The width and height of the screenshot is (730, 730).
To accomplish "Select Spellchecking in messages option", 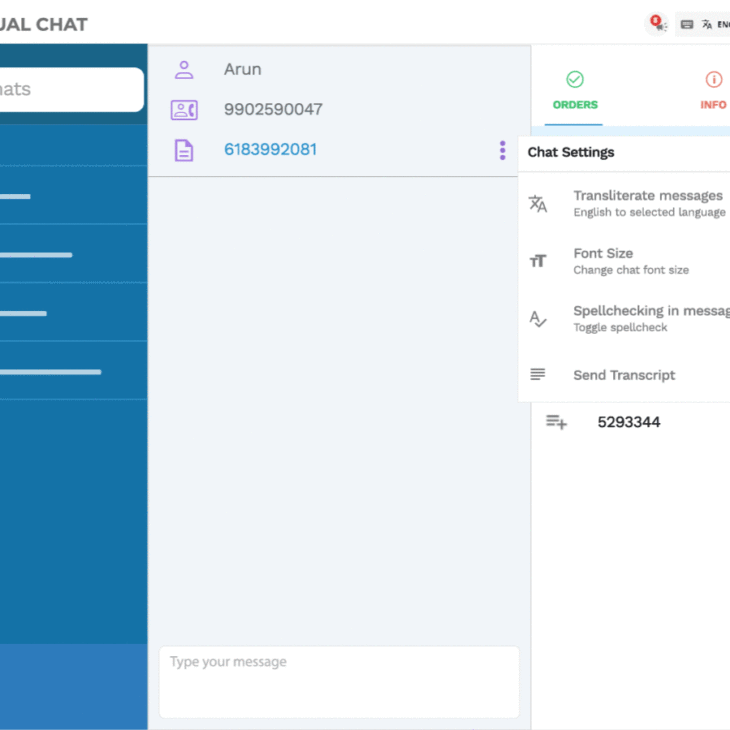I will pos(624,319).
